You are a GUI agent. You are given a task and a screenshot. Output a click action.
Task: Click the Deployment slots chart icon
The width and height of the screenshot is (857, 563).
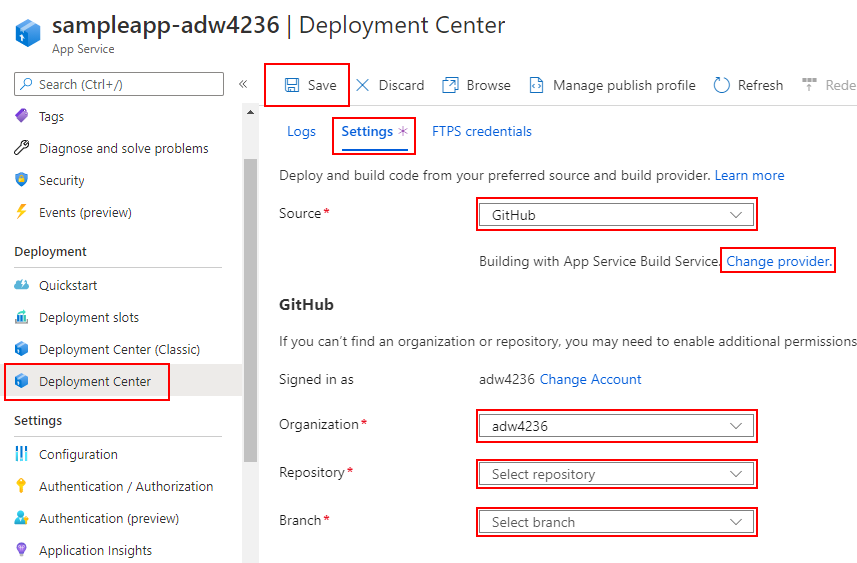click(x=21, y=316)
